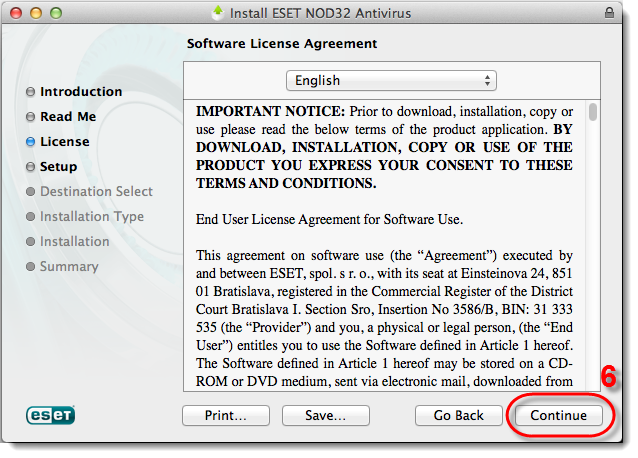
Task: Click the blue License step bullet
Action: (31, 142)
